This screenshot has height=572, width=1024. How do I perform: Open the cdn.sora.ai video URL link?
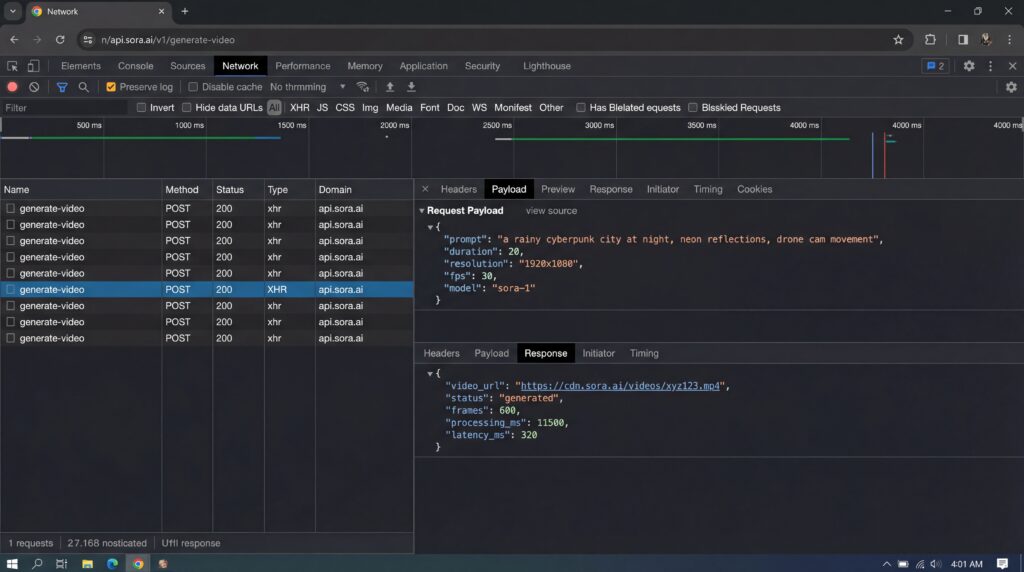(x=621, y=385)
